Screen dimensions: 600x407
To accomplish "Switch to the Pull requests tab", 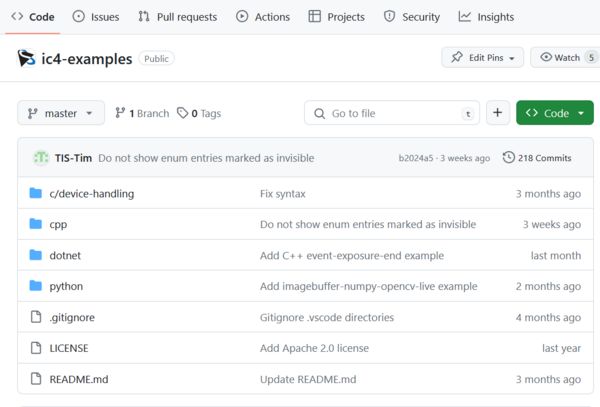I will click(179, 17).
